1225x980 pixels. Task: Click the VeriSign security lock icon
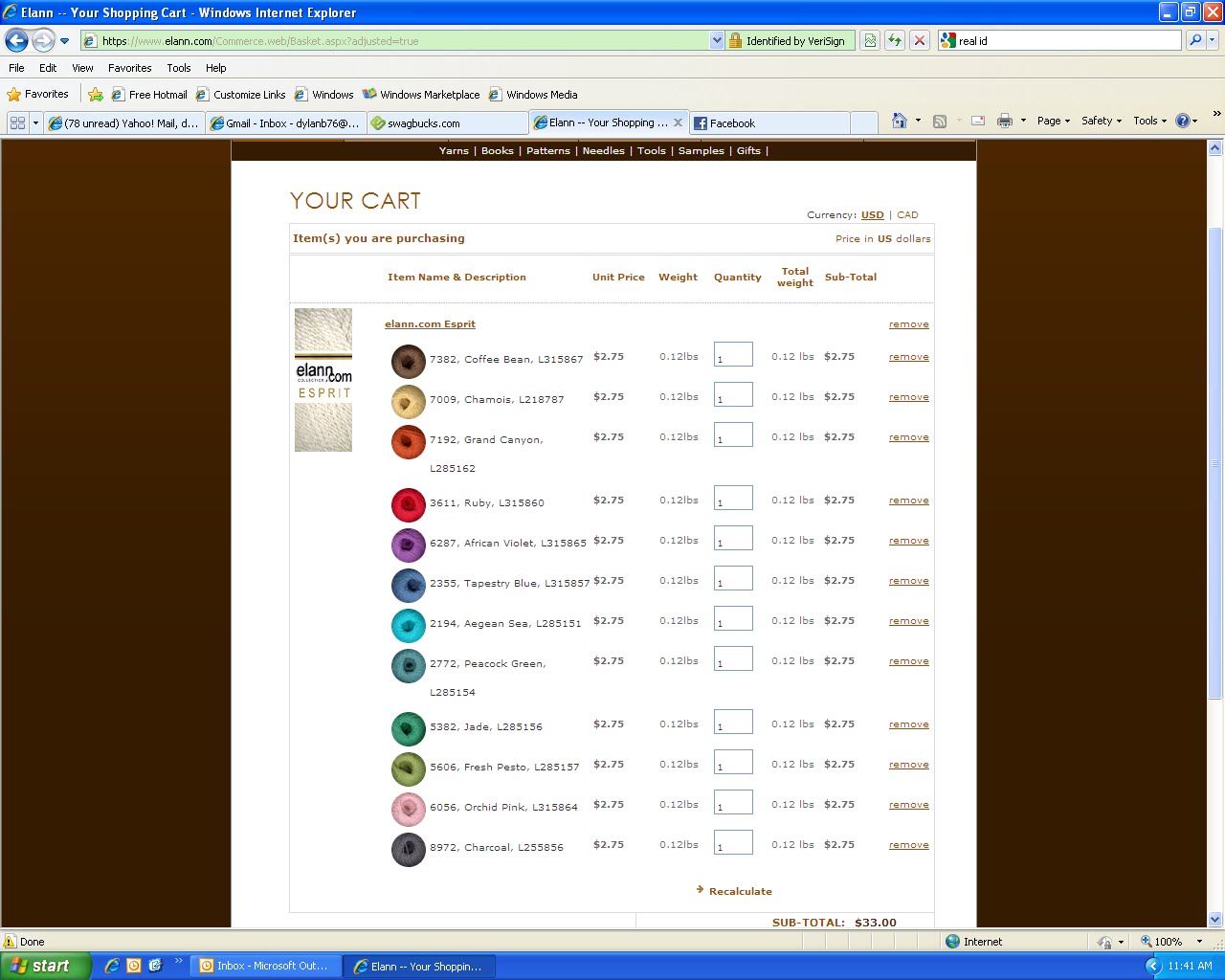(735, 40)
